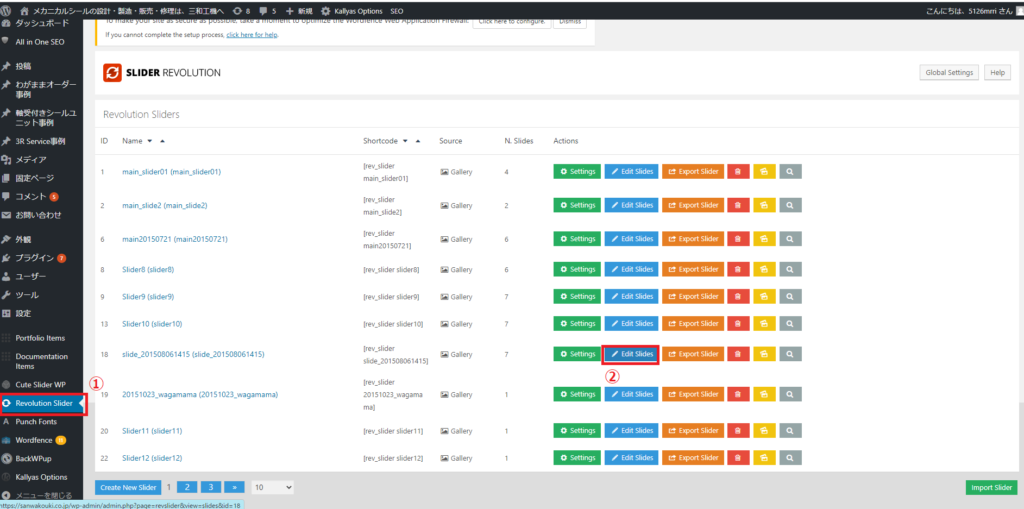Click Edit Slides for slide_201508061415
The width and height of the screenshot is (1024, 509).
[630, 354]
